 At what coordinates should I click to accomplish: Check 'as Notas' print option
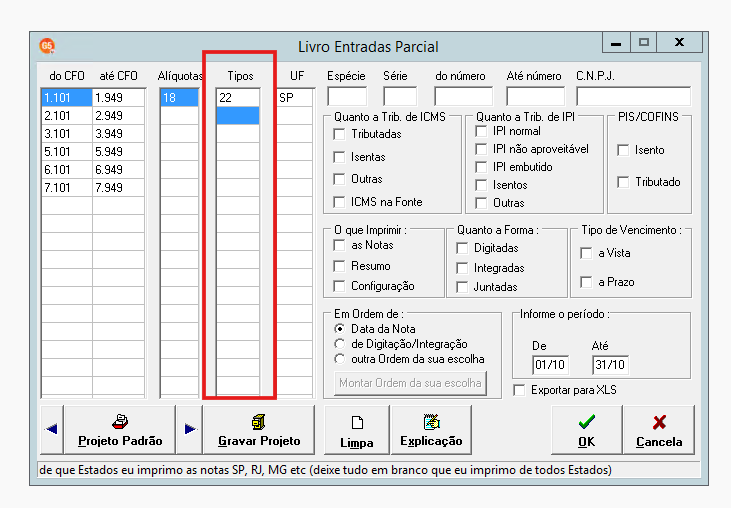(339, 245)
